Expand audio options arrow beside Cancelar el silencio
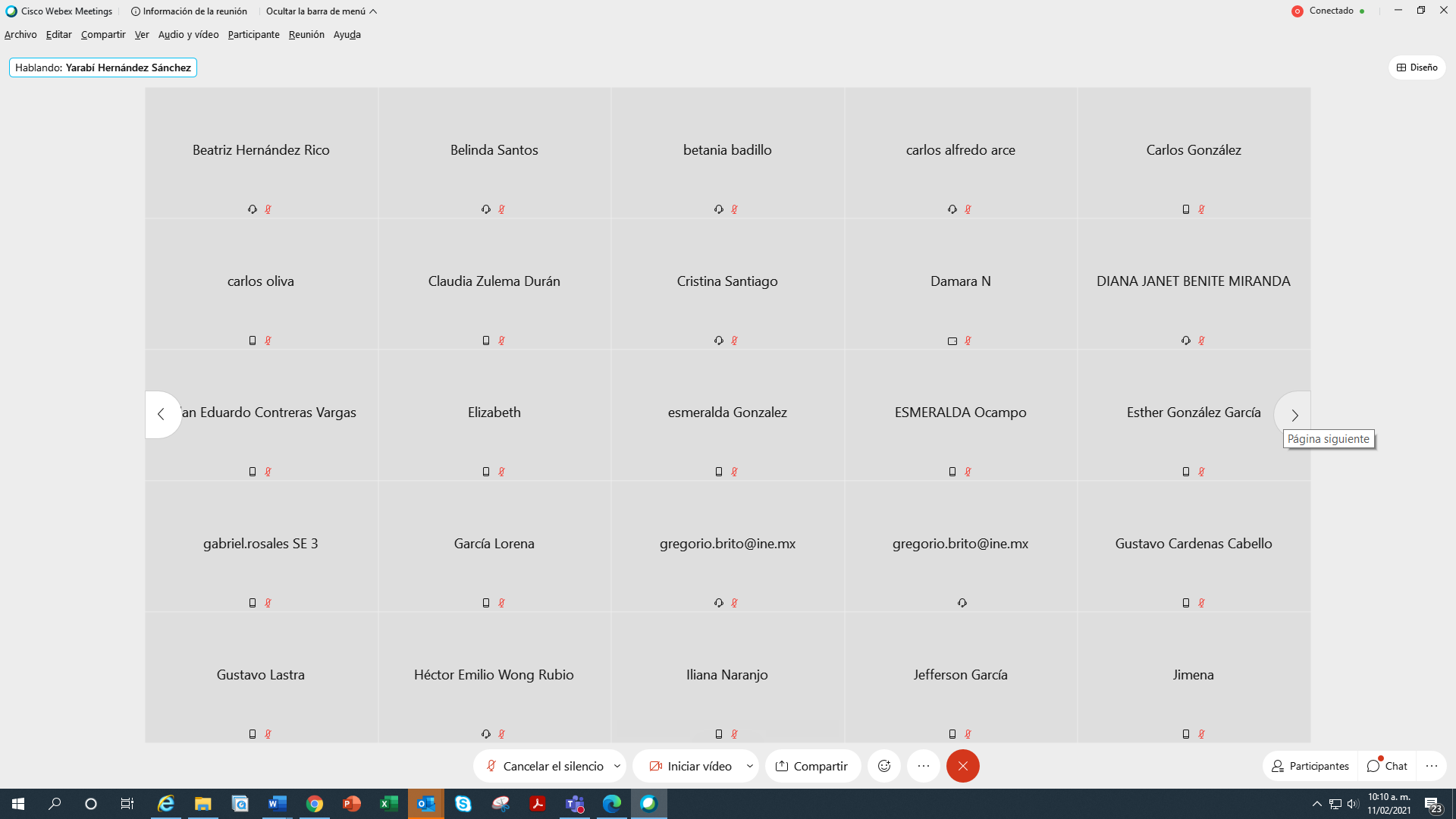The image size is (1456, 819). point(617,767)
